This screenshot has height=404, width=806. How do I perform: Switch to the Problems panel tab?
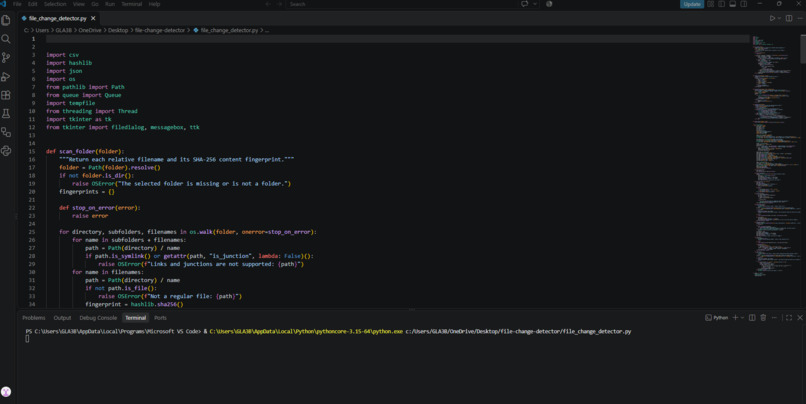[x=34, y=318]
